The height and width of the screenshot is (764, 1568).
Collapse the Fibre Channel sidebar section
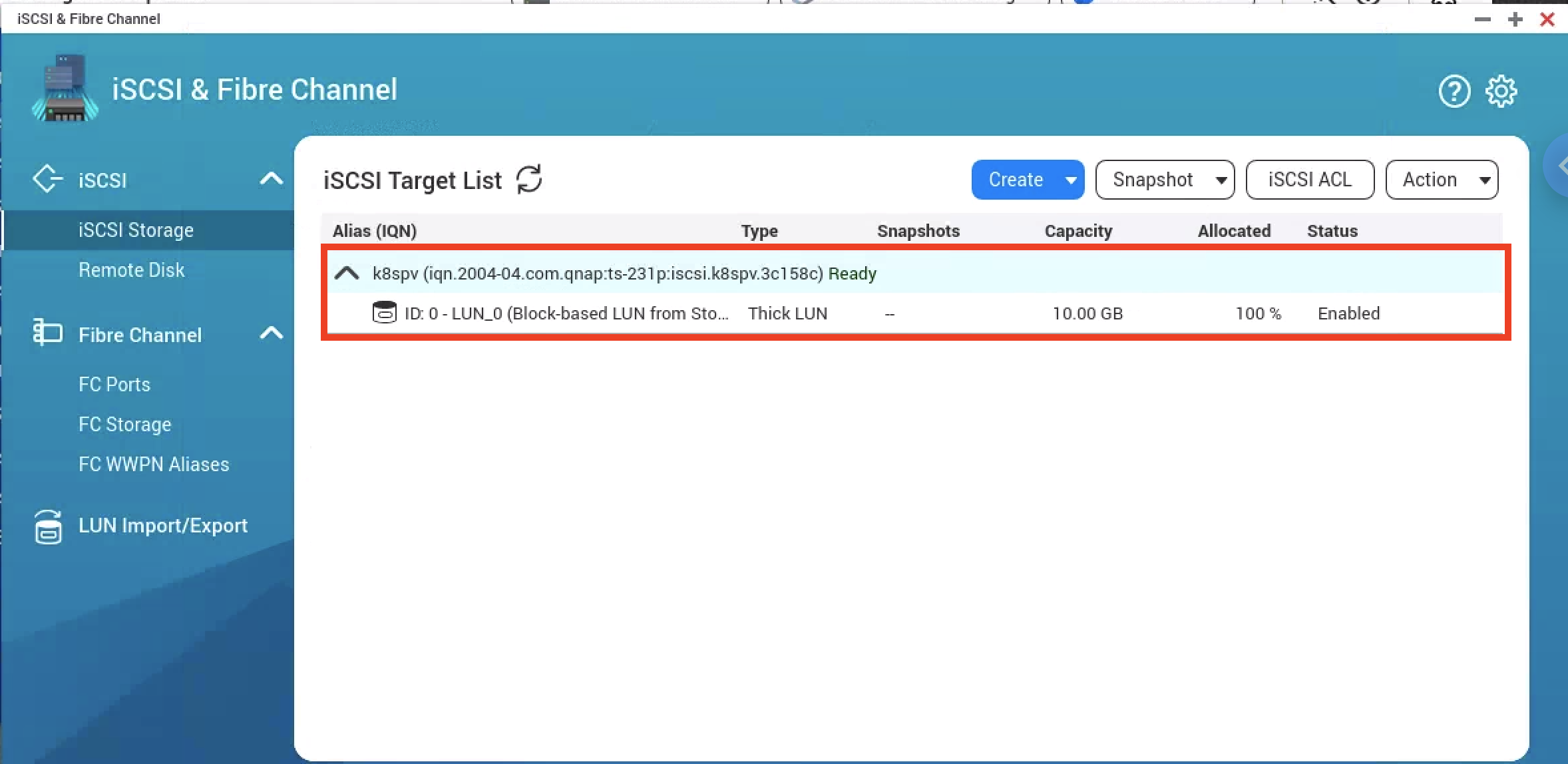[271, 333]
